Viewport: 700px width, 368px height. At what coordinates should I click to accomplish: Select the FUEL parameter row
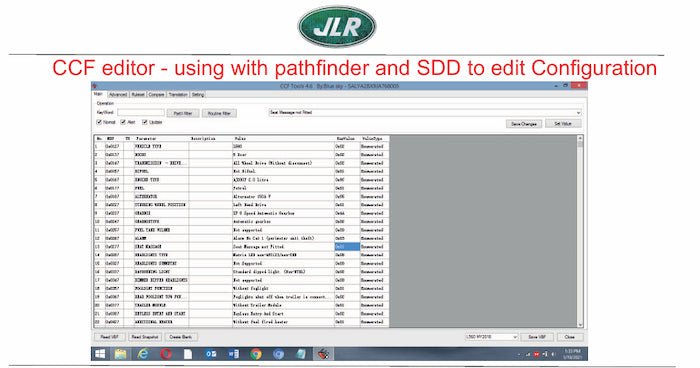242,188
